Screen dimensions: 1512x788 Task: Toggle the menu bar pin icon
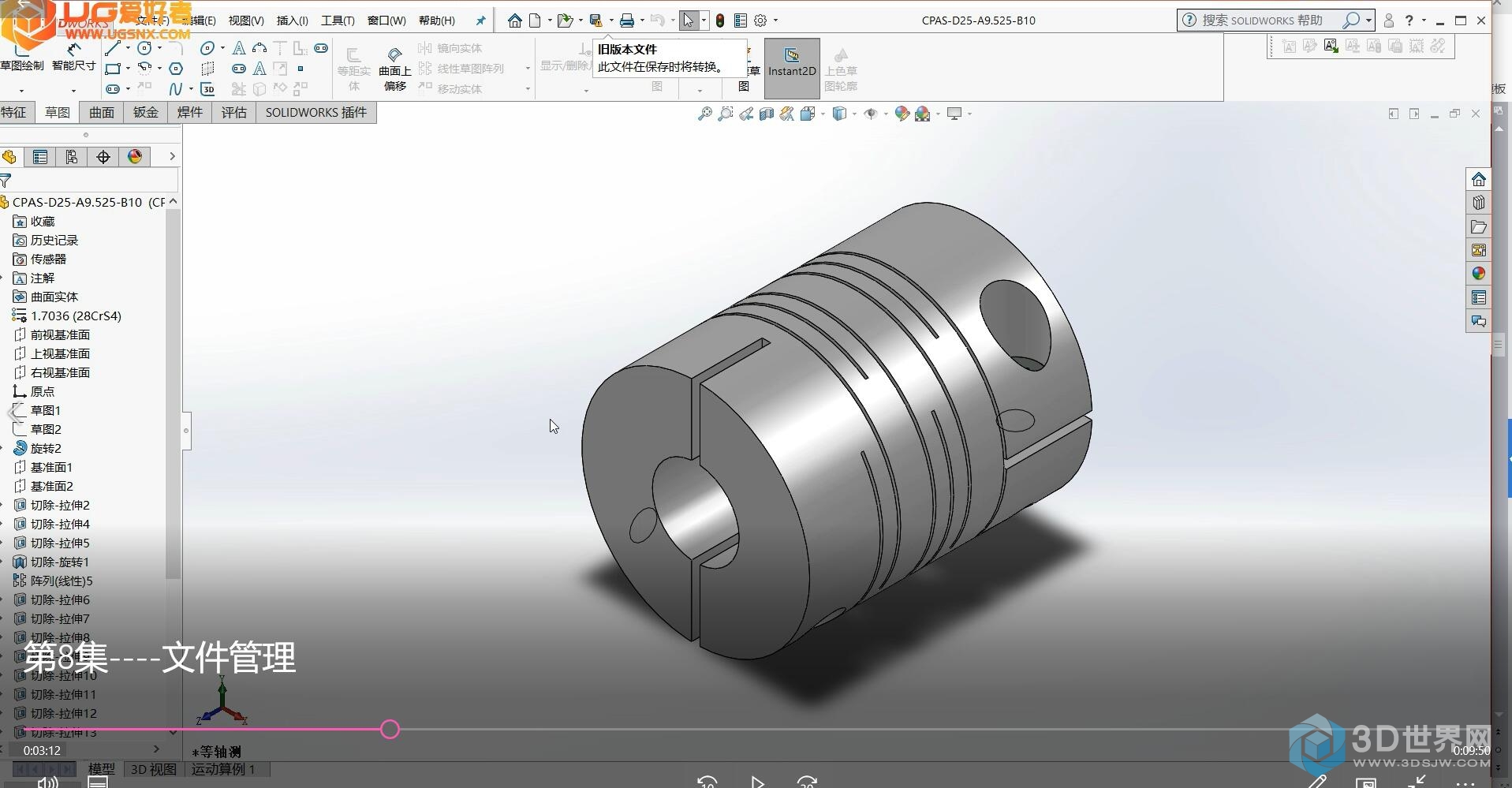click(x=480, y=21)
